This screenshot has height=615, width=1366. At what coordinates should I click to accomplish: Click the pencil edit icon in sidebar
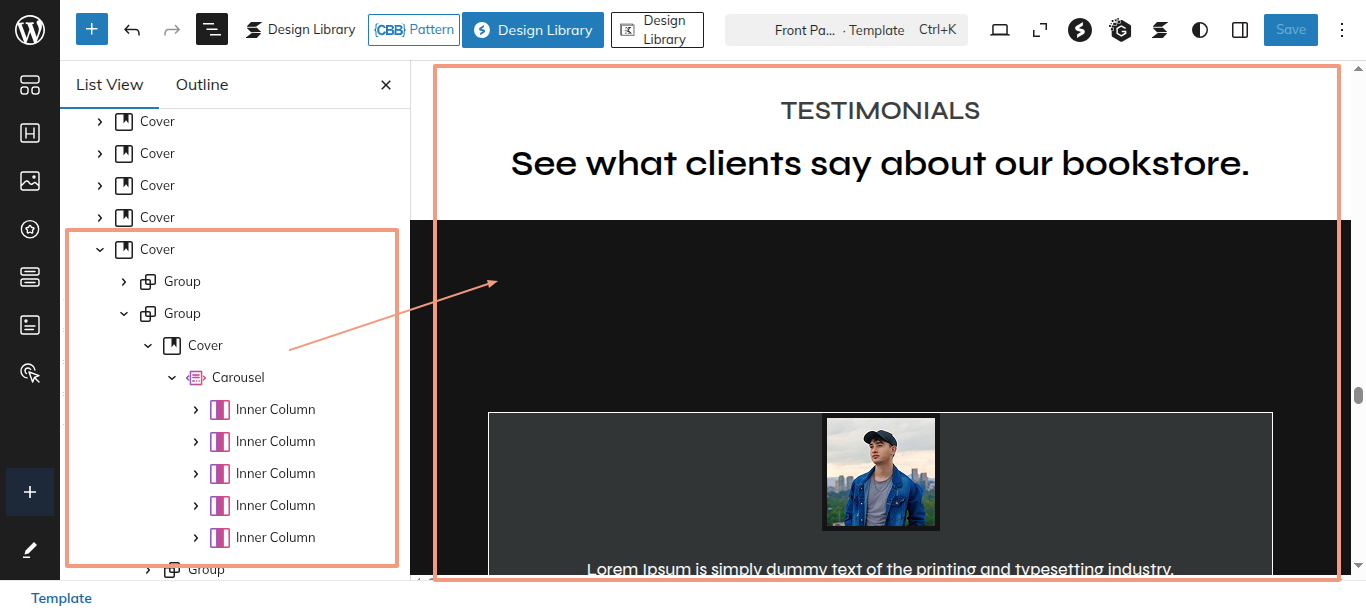click(x=30, y=550)
